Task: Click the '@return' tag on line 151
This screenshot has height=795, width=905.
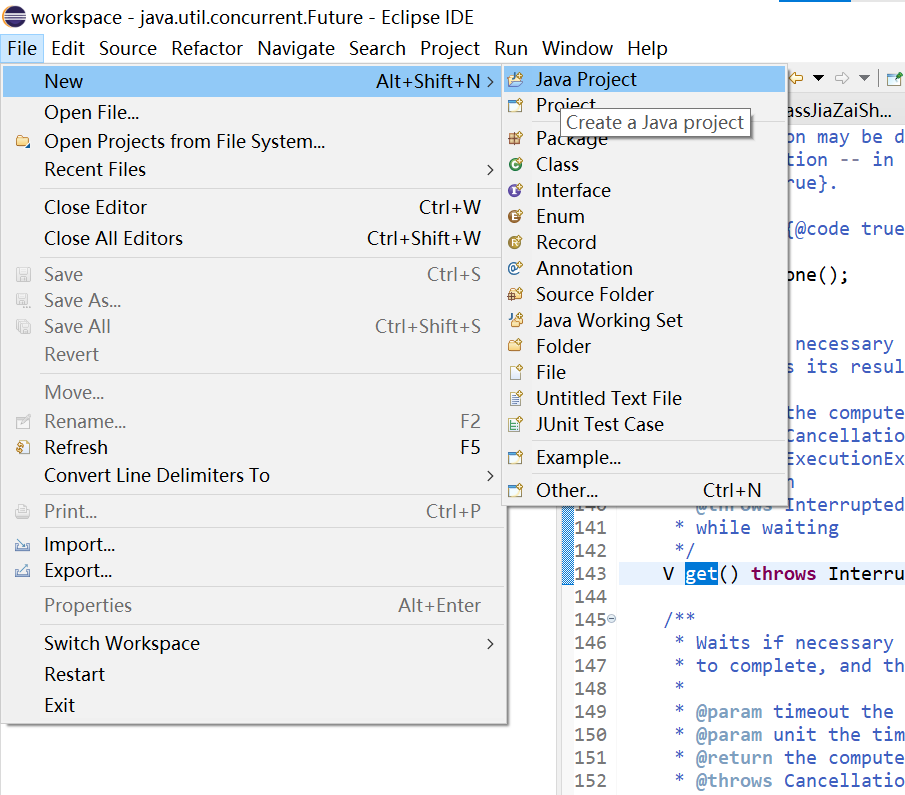Action: point(734,757)
